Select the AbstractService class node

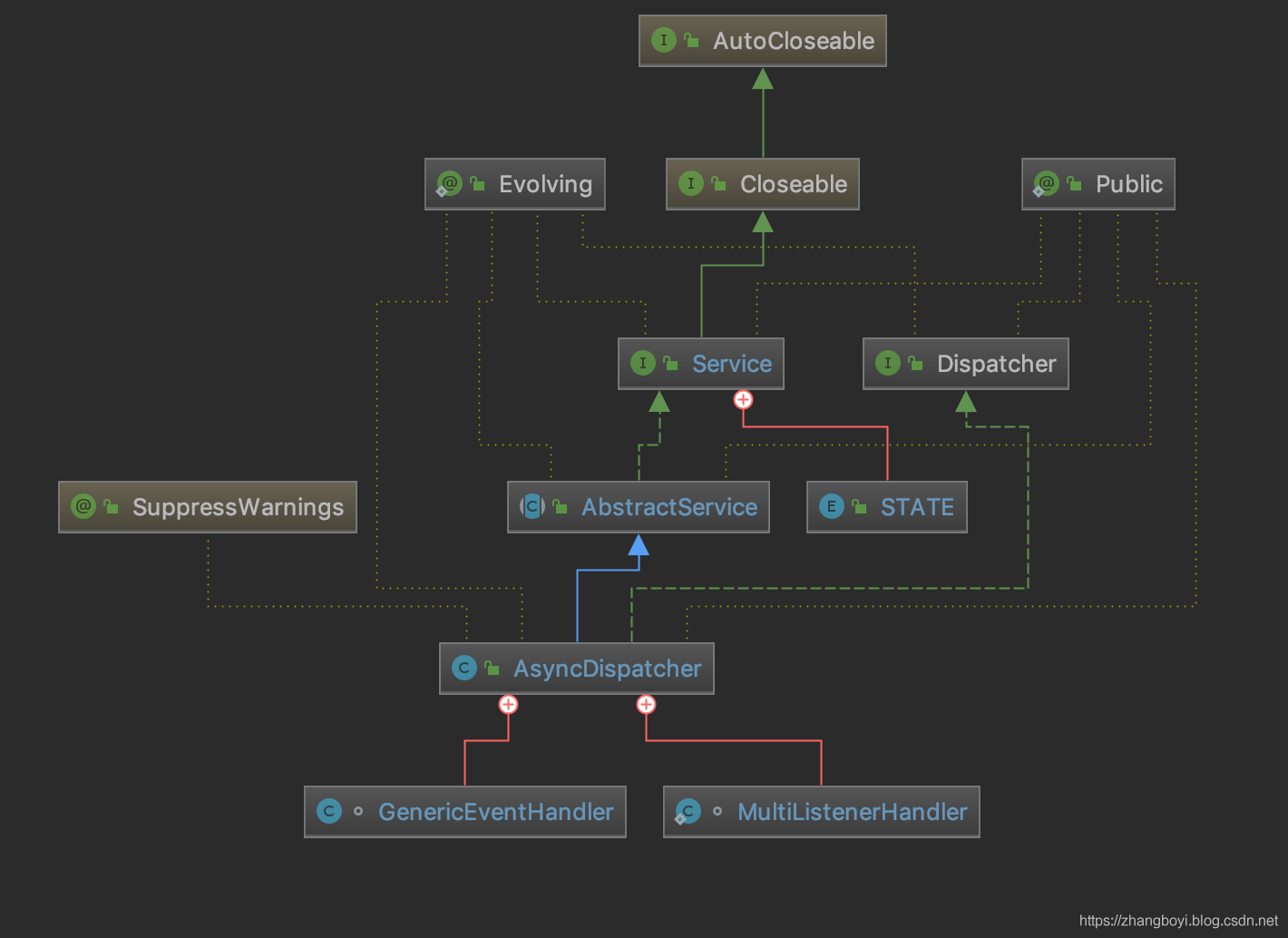click(x=639, y=507)
